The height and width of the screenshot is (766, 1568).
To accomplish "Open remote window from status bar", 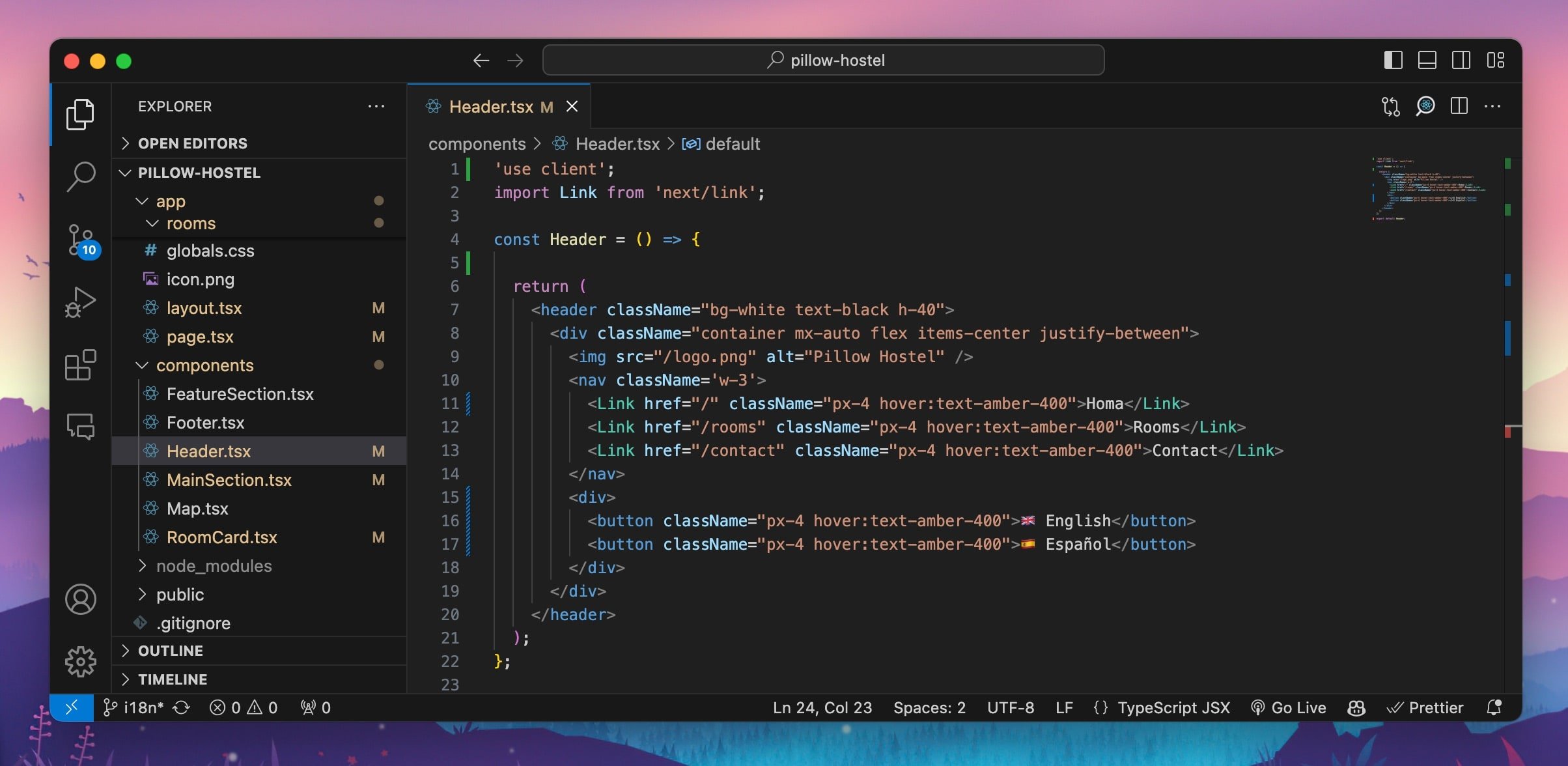I will tap(72, 707).
